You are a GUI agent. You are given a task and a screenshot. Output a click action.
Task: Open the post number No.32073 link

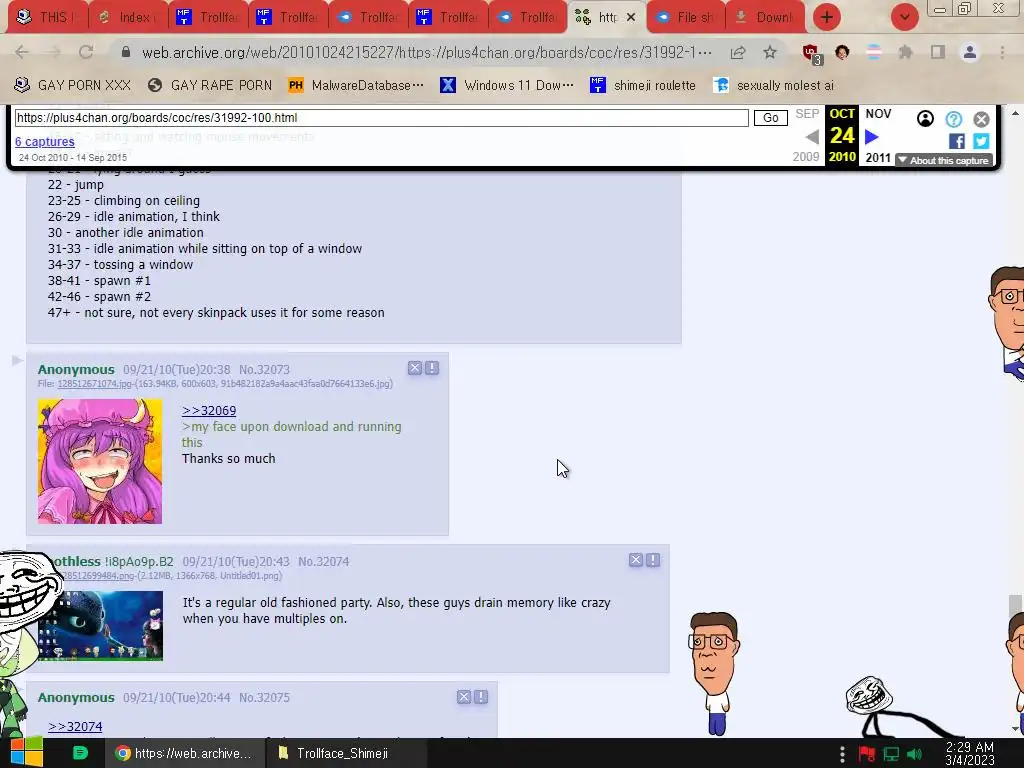tap(264, 370)
